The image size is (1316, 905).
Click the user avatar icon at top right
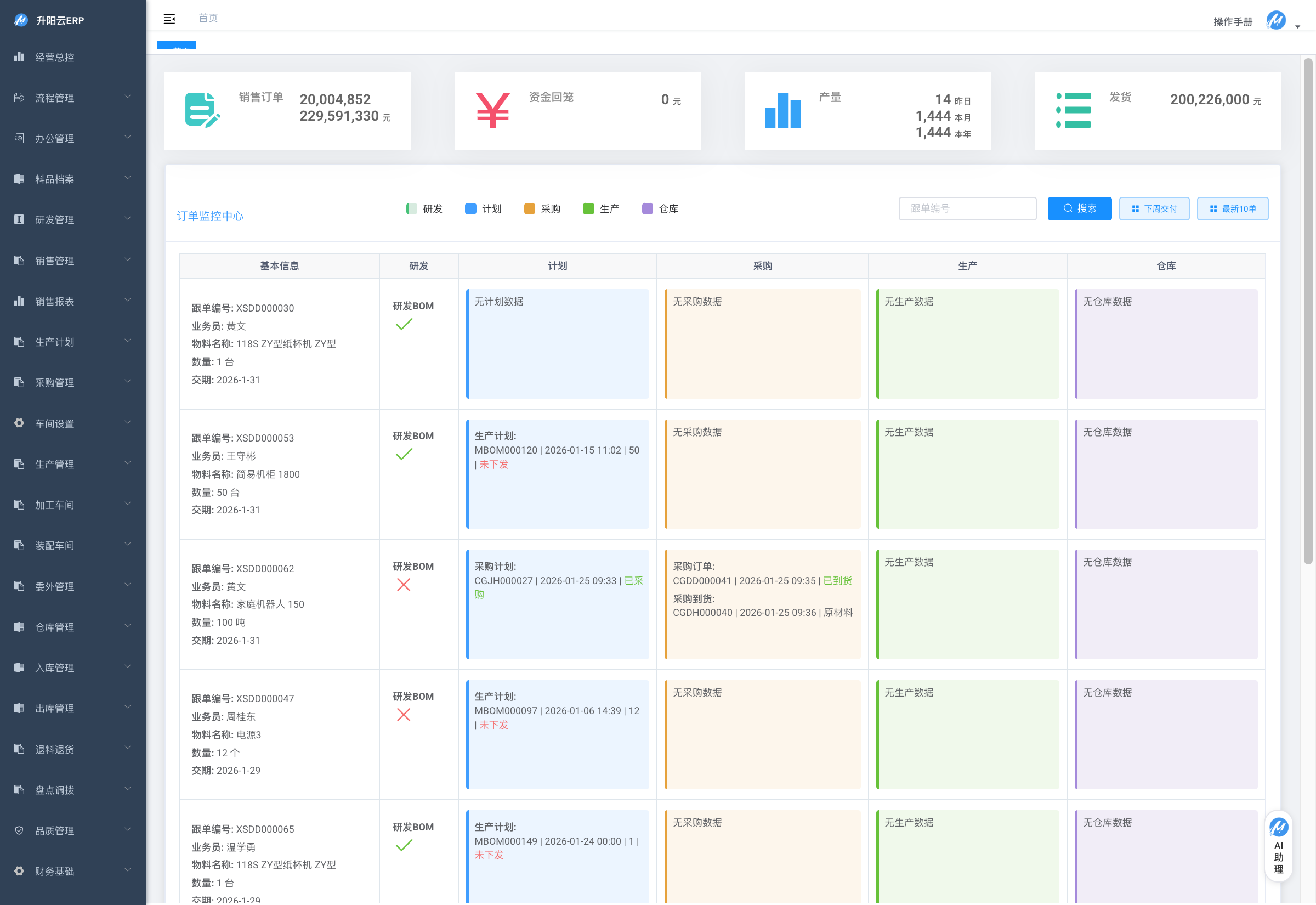(x=1276, y=20)
